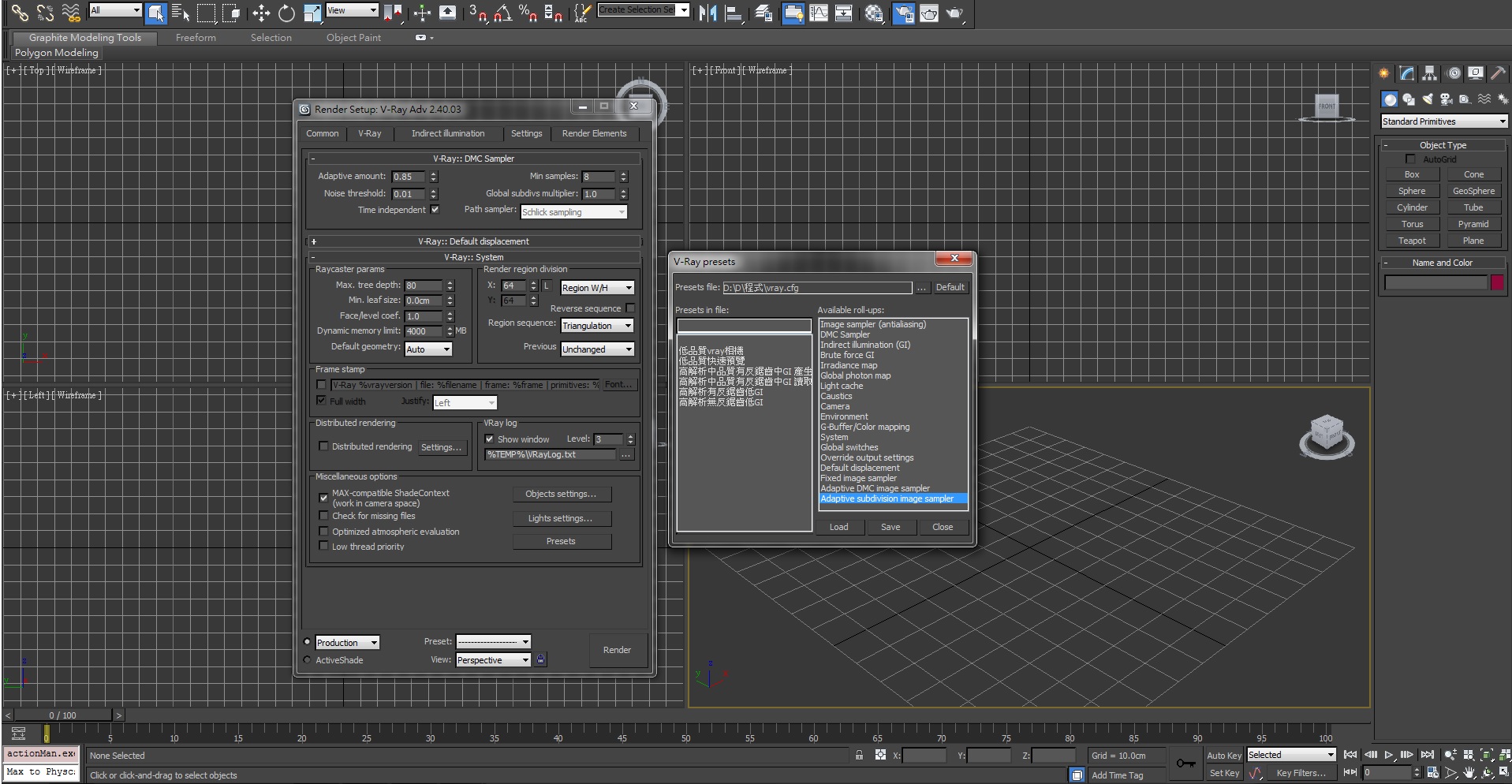Click the object color swatch in Name and Color
Screen dimensions: 1512x784
(x=1496, y=283)
